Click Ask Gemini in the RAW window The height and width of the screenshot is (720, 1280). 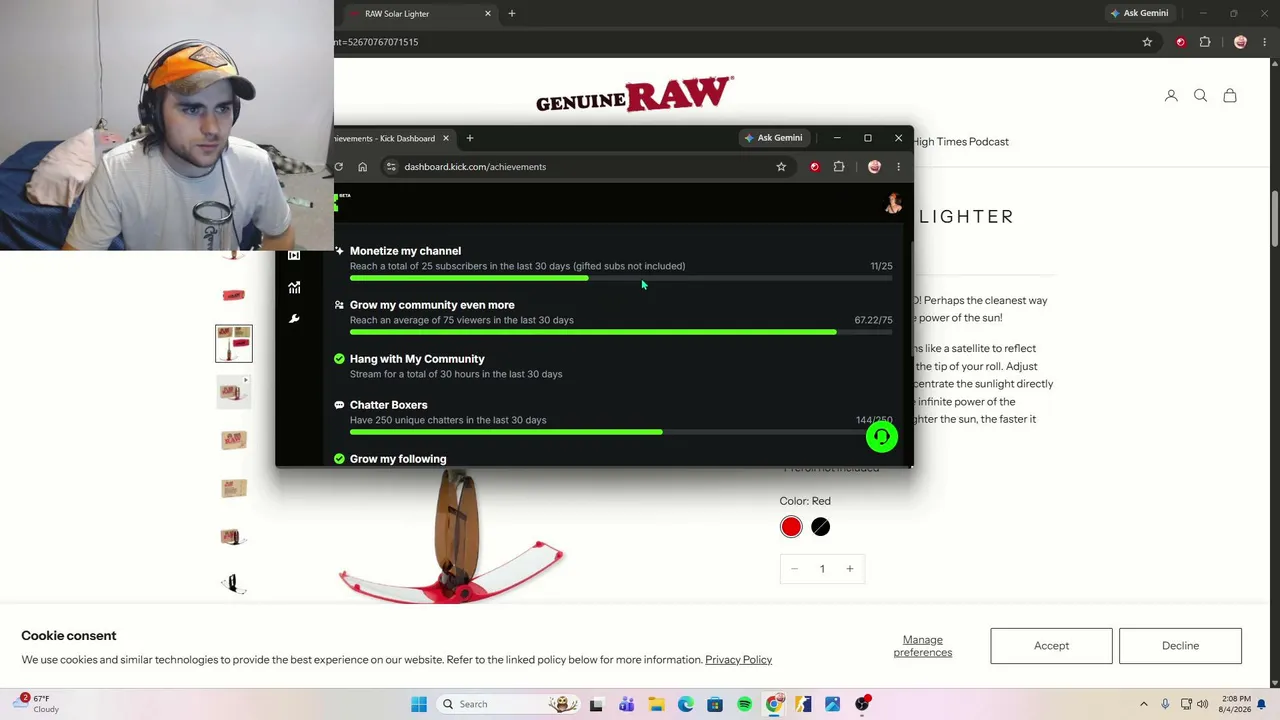1140,14
